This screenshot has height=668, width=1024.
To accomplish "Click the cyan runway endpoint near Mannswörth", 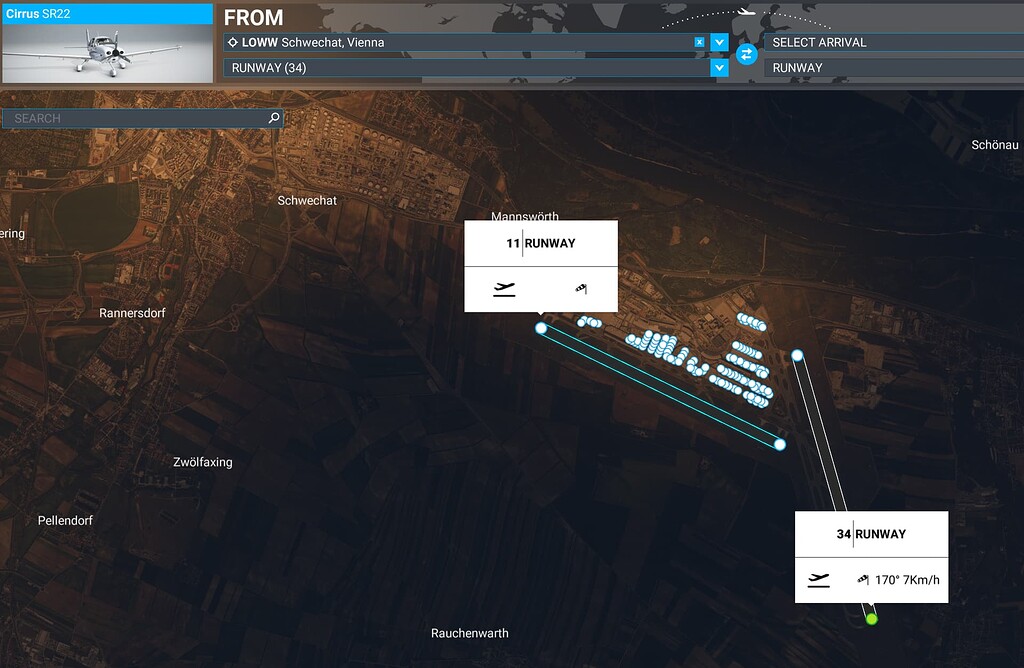I will point(540,327).
